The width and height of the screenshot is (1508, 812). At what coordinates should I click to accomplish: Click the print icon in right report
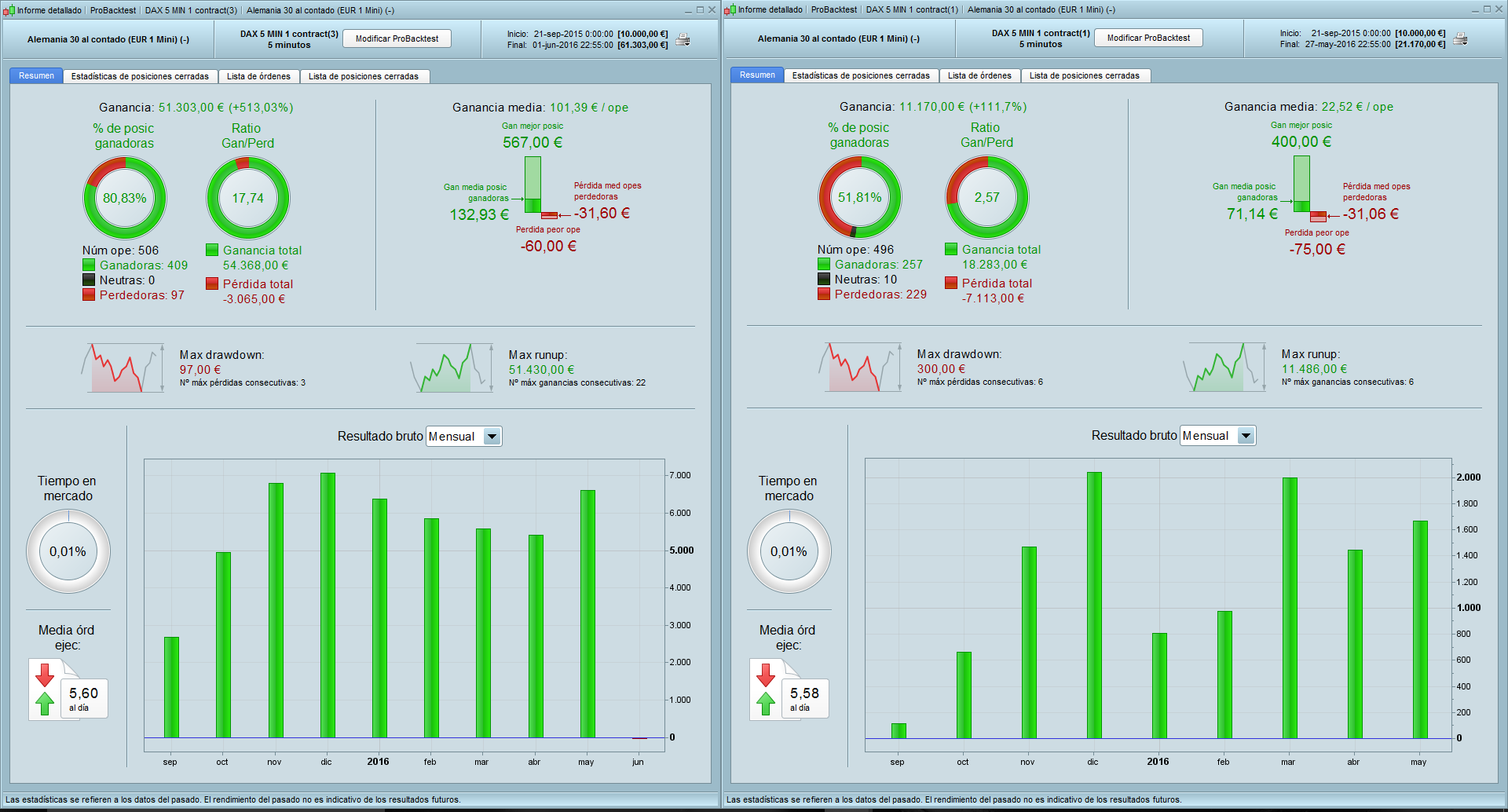1461,38
